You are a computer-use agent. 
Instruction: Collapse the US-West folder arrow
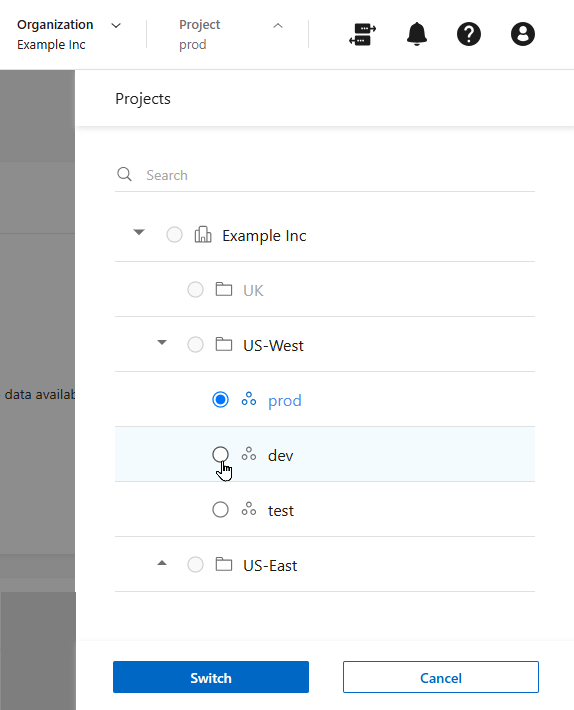162,342
